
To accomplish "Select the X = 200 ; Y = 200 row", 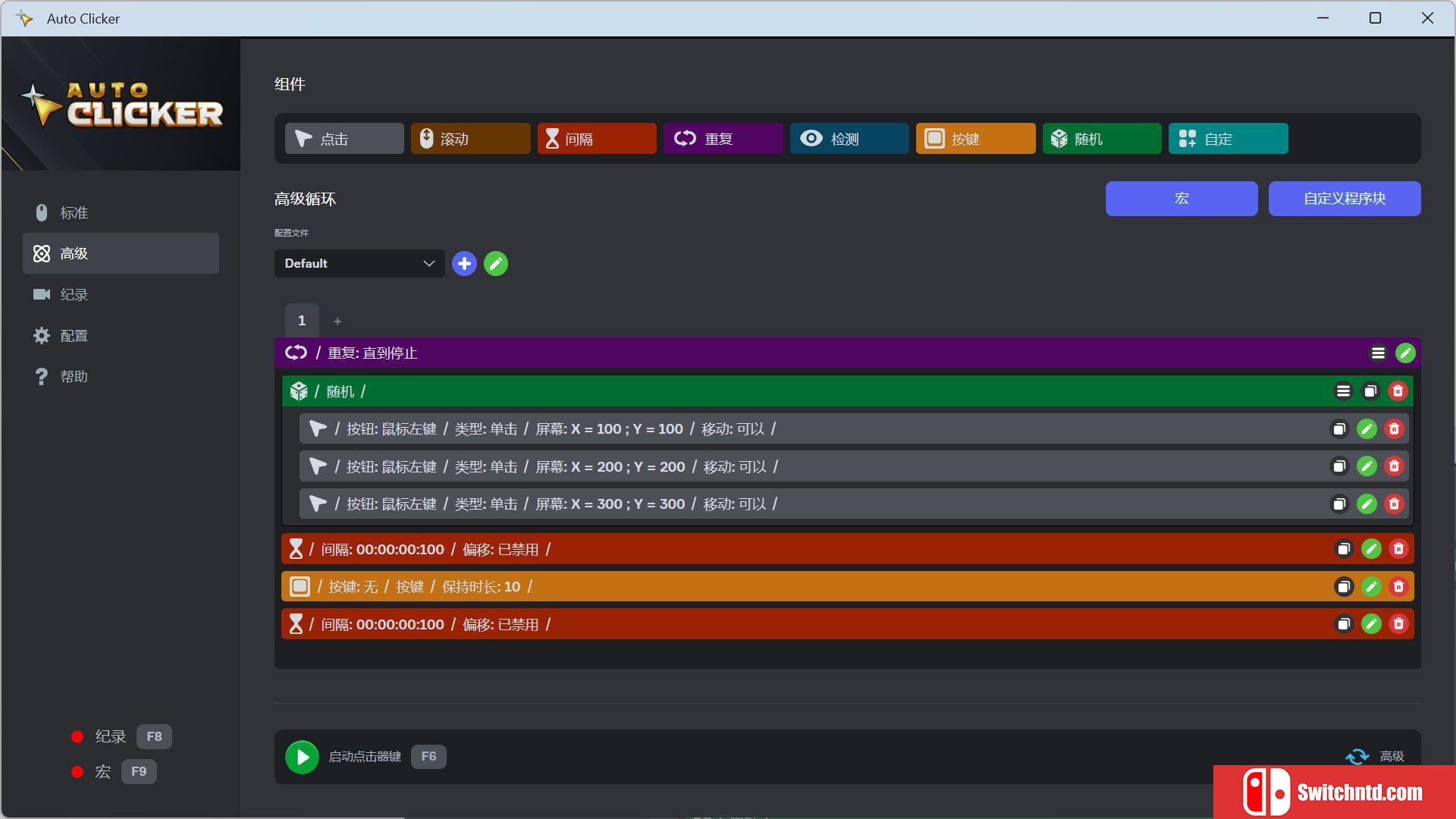I will [854, 466].
